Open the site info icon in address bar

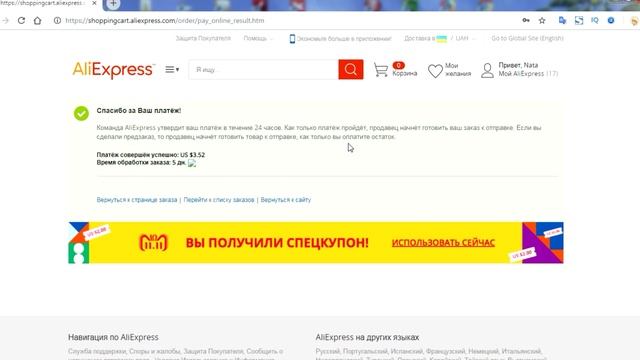tap(57, 20)
